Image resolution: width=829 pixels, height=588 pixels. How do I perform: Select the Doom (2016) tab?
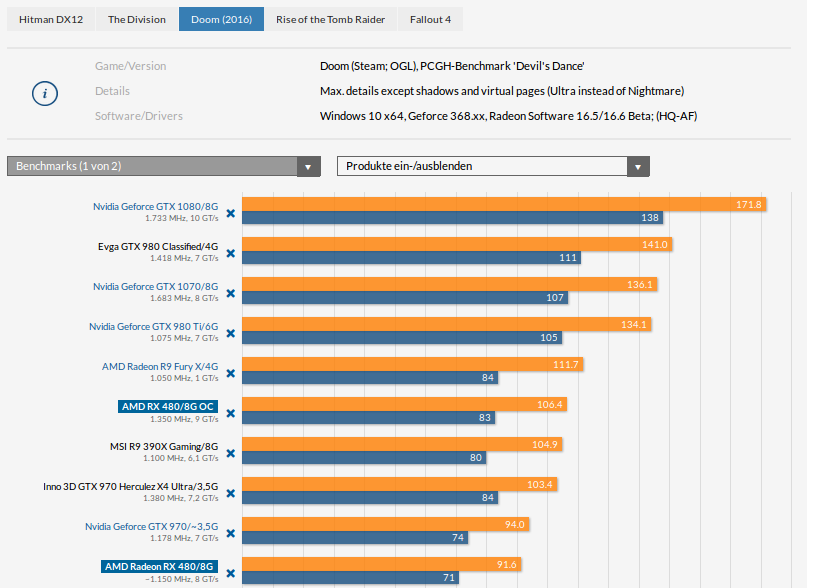click(222, 20)
